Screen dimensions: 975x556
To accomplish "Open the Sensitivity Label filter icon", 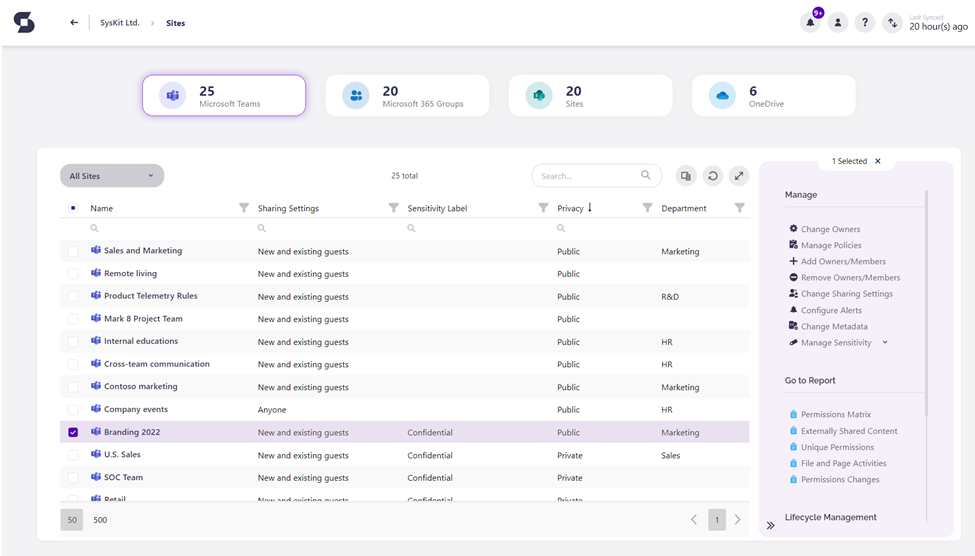I will coord(543,208).
